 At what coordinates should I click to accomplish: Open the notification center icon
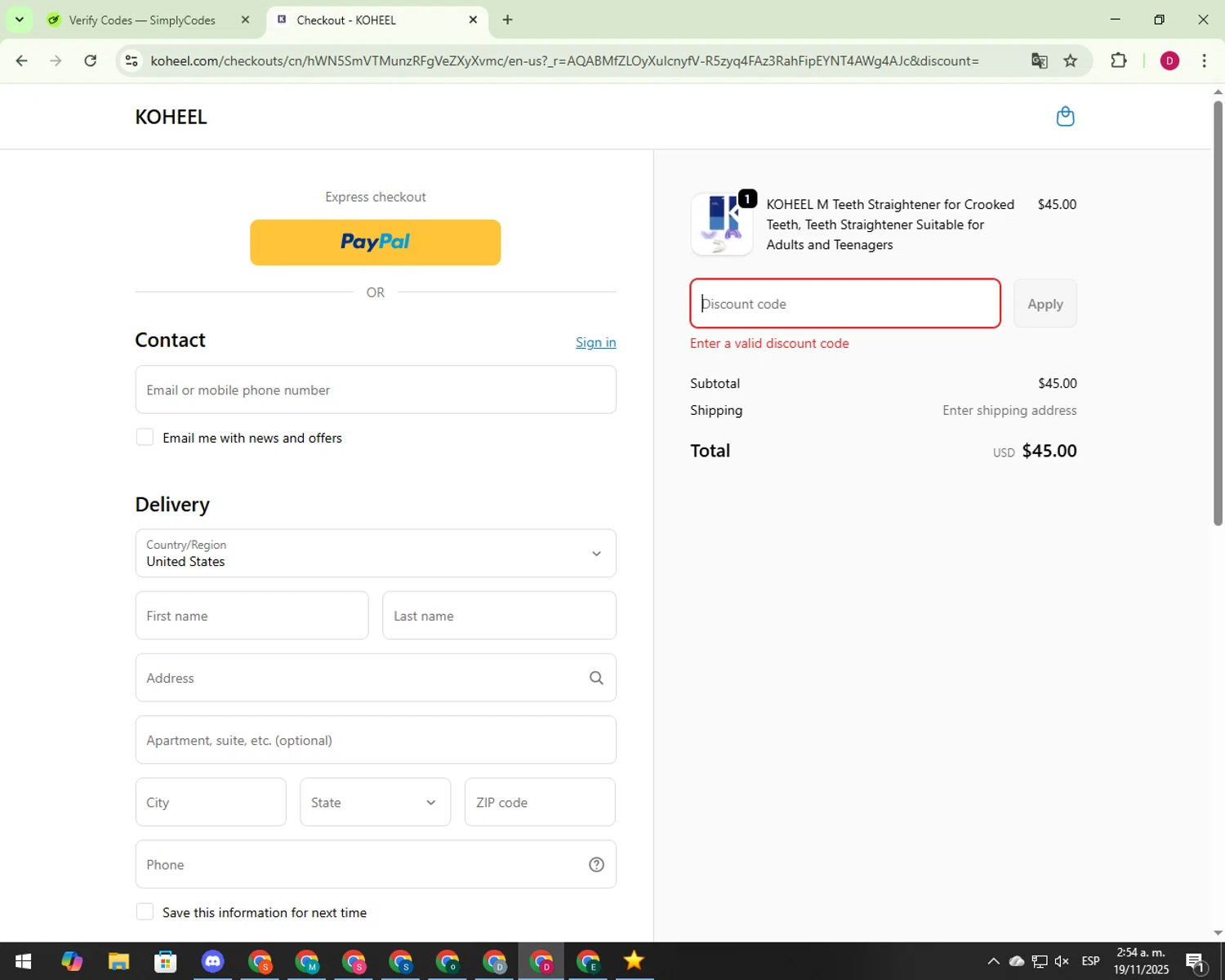click(x=1196, y=962)
